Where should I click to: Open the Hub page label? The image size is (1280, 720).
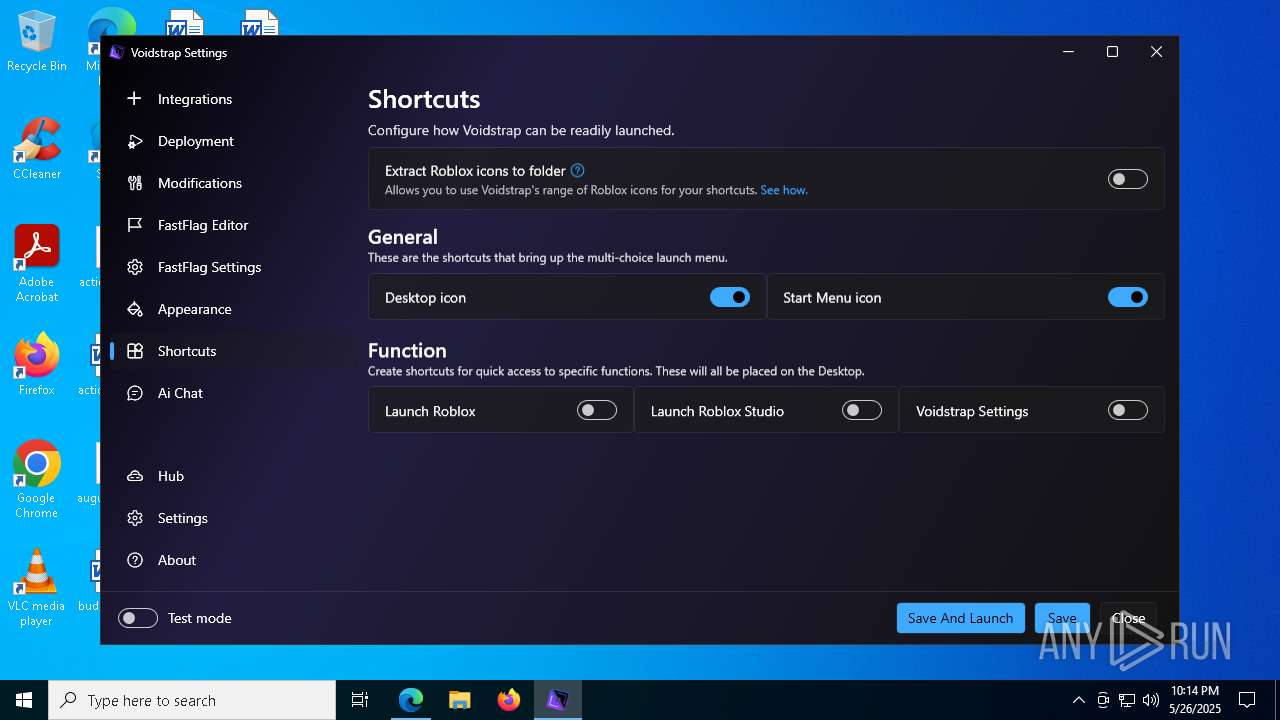[x=171, y=476]
